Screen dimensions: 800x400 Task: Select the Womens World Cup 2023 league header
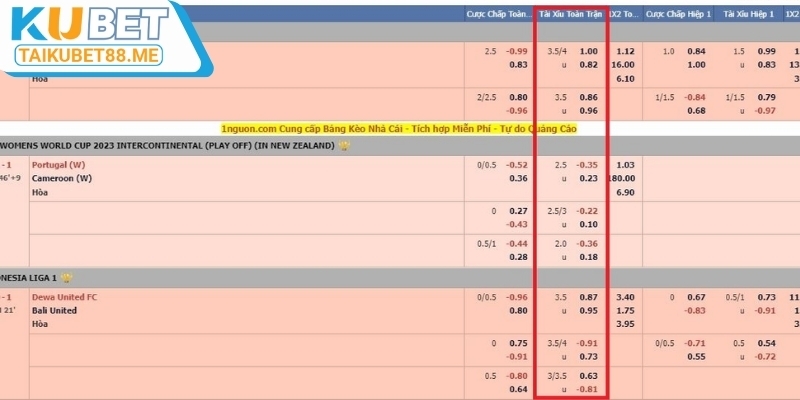pyautogui.click(x=168, y=145)
